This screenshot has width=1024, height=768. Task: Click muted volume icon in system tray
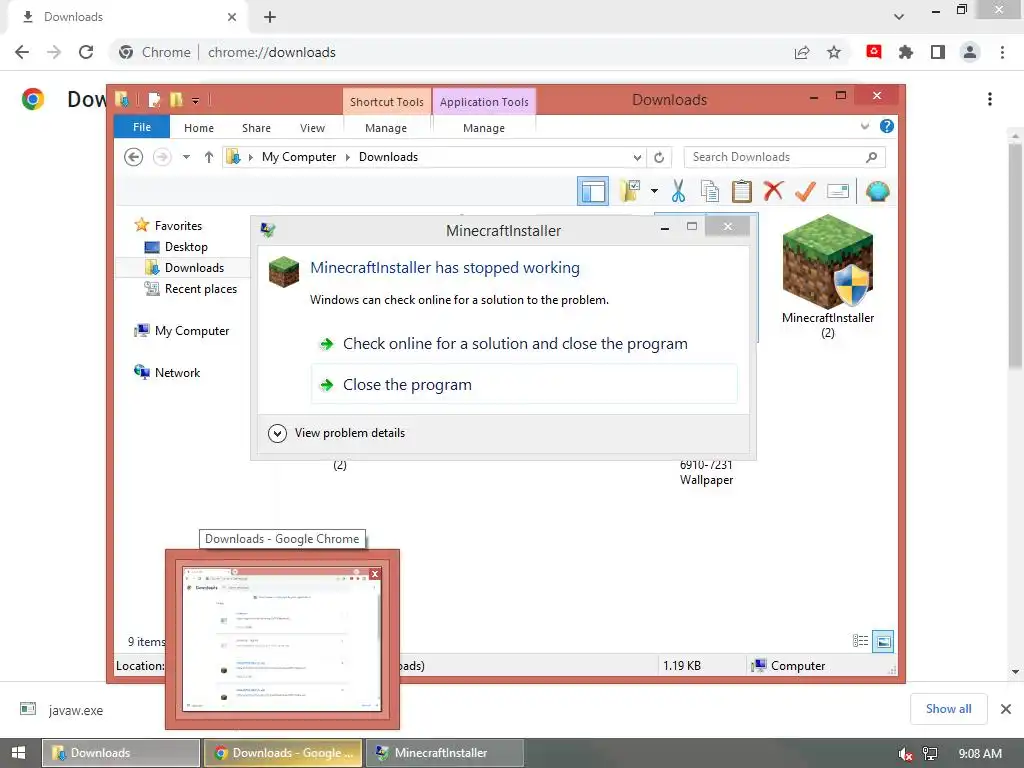pyautogui.click(x=905, y=753)
